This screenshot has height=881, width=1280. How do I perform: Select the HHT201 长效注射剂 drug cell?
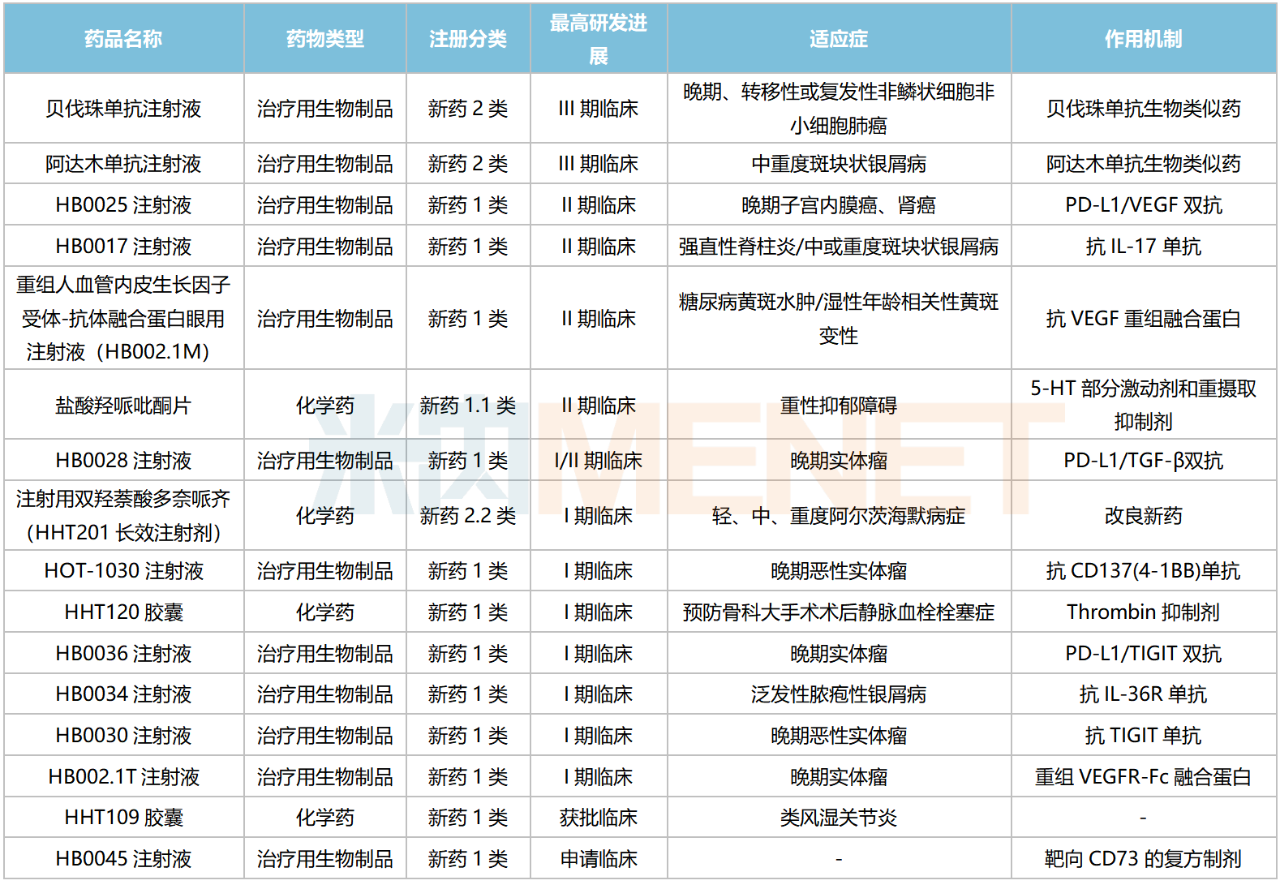[124, 516]
